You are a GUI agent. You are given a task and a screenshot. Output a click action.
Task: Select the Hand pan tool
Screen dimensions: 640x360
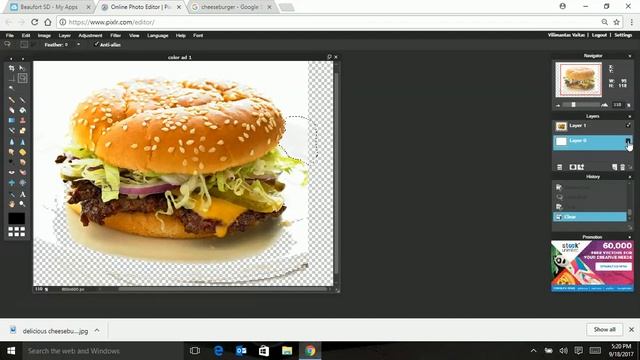pos(11,204)
